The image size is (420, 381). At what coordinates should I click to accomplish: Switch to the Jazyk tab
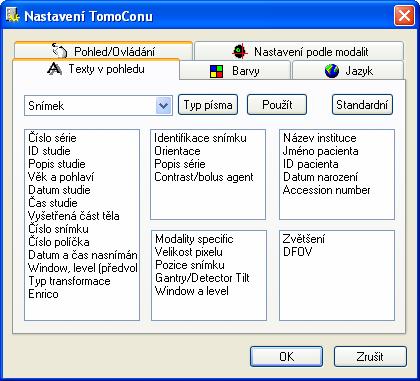[348, 71]
